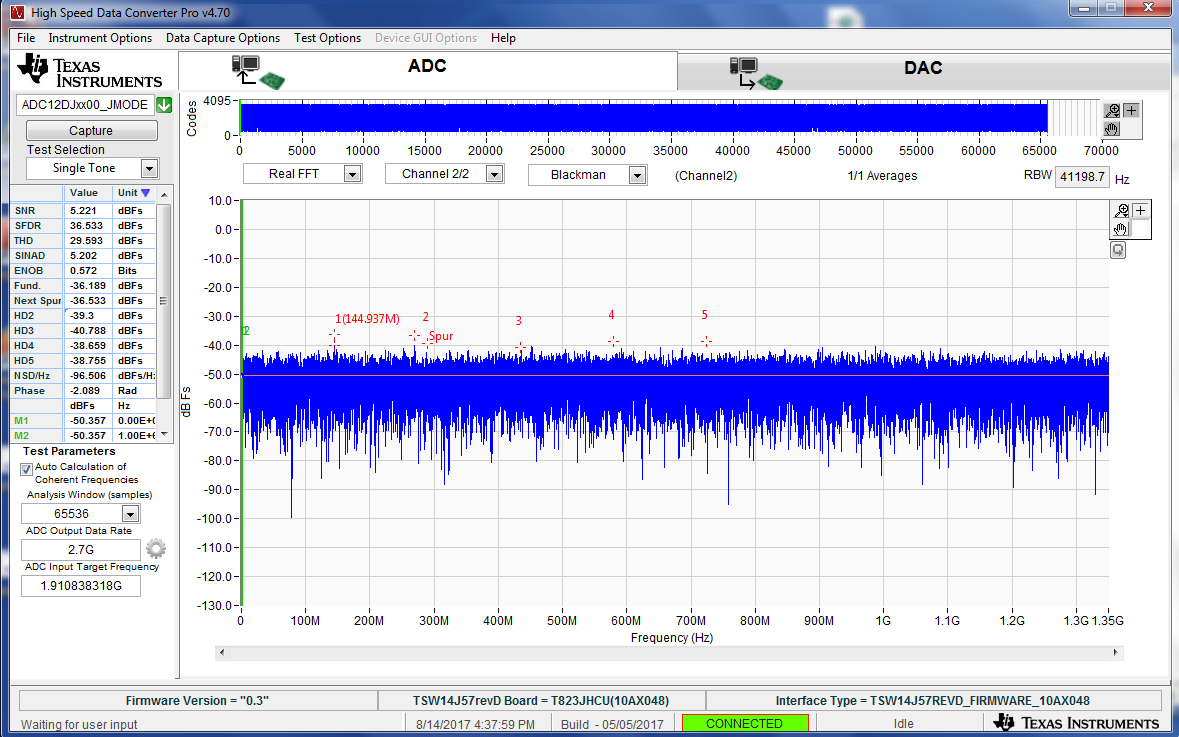Click the Capture button
This screenshot has height=737, width=1179.
pos(91,130)
